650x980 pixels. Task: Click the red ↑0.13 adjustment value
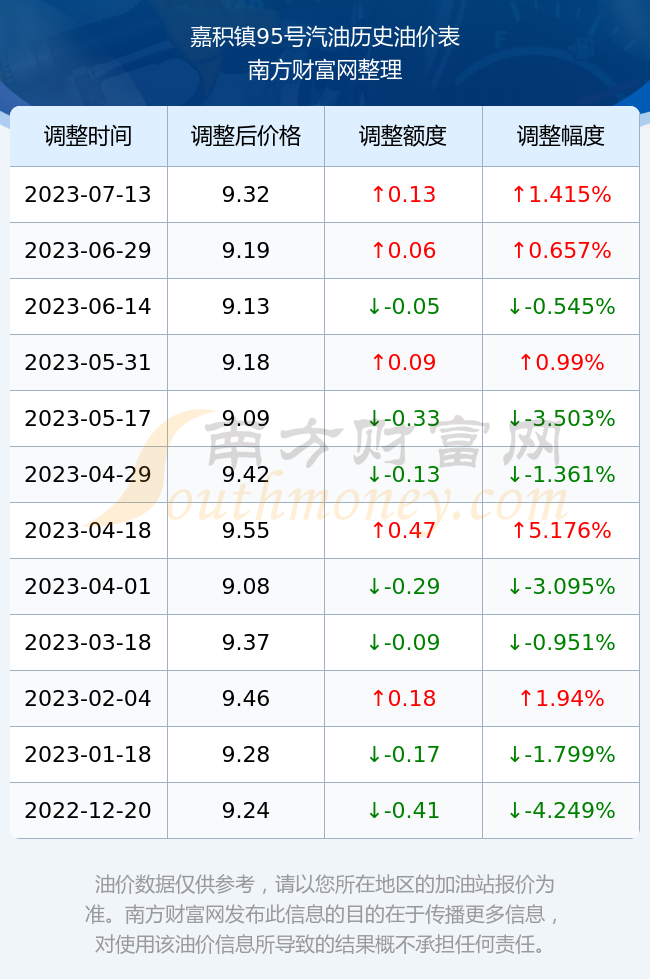403,194
